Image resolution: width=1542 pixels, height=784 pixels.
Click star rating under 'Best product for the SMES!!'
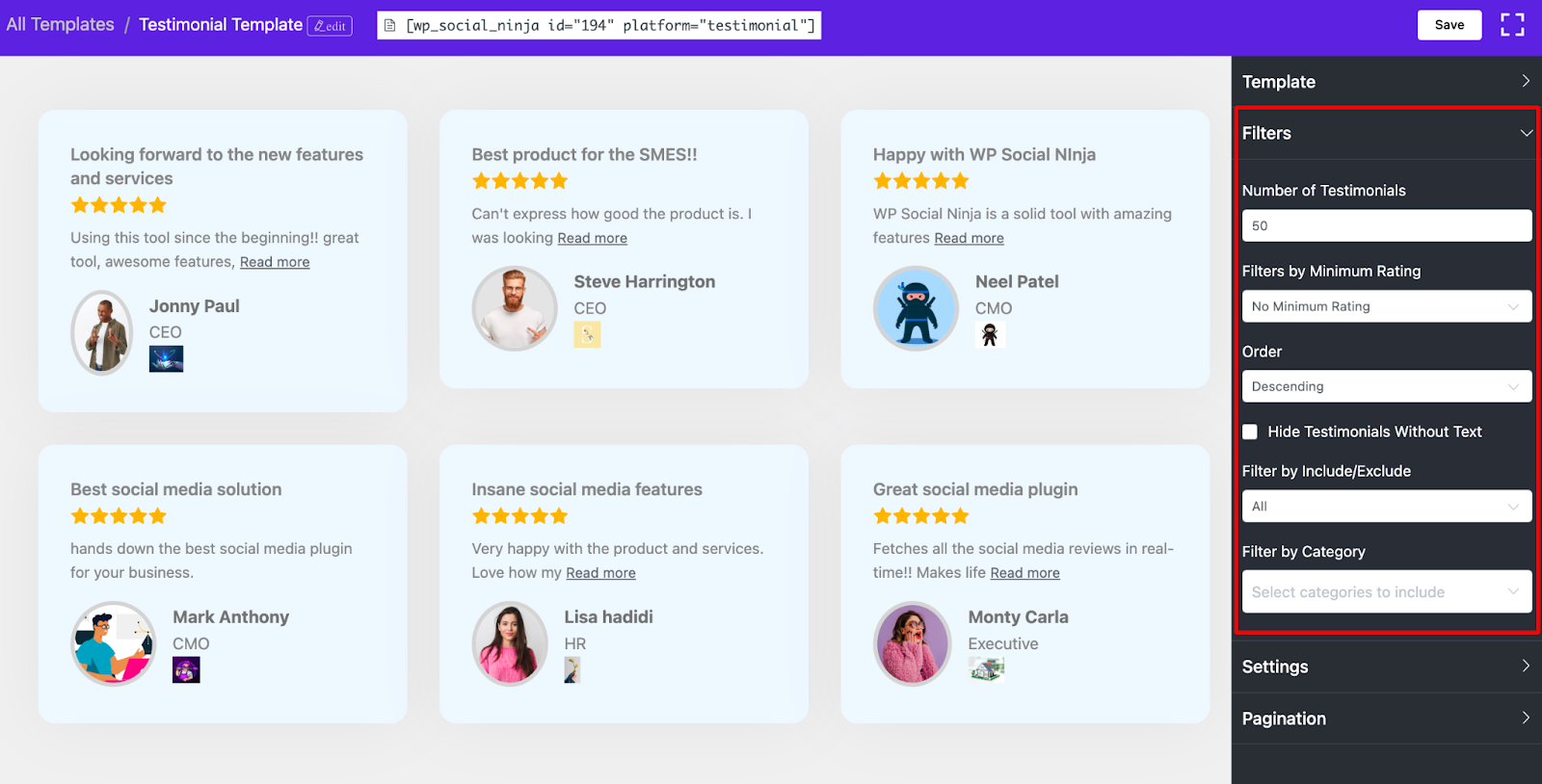(x=520, y=181)
